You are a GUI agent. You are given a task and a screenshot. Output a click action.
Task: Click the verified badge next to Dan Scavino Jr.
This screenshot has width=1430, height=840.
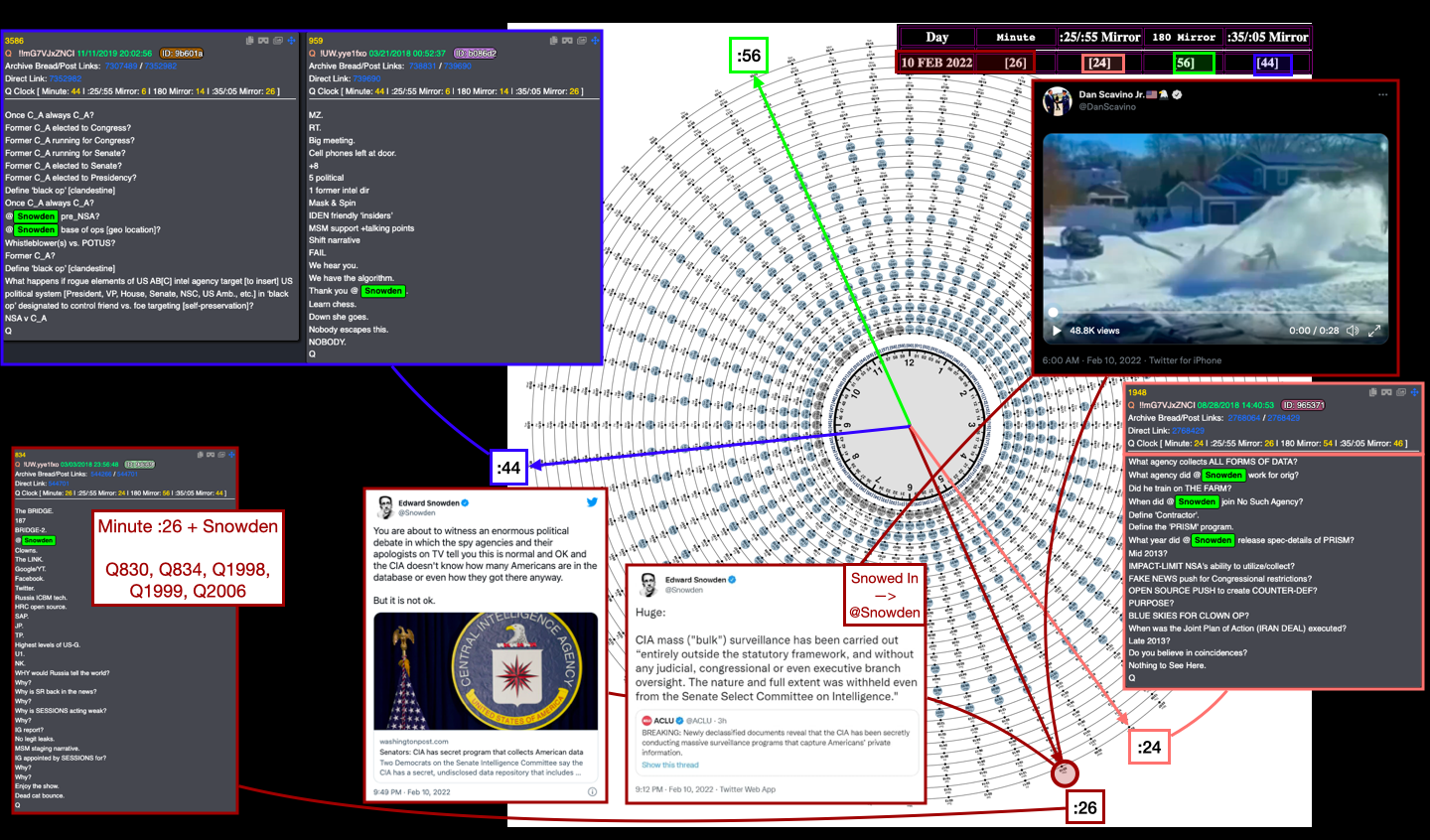[1177, 94]
